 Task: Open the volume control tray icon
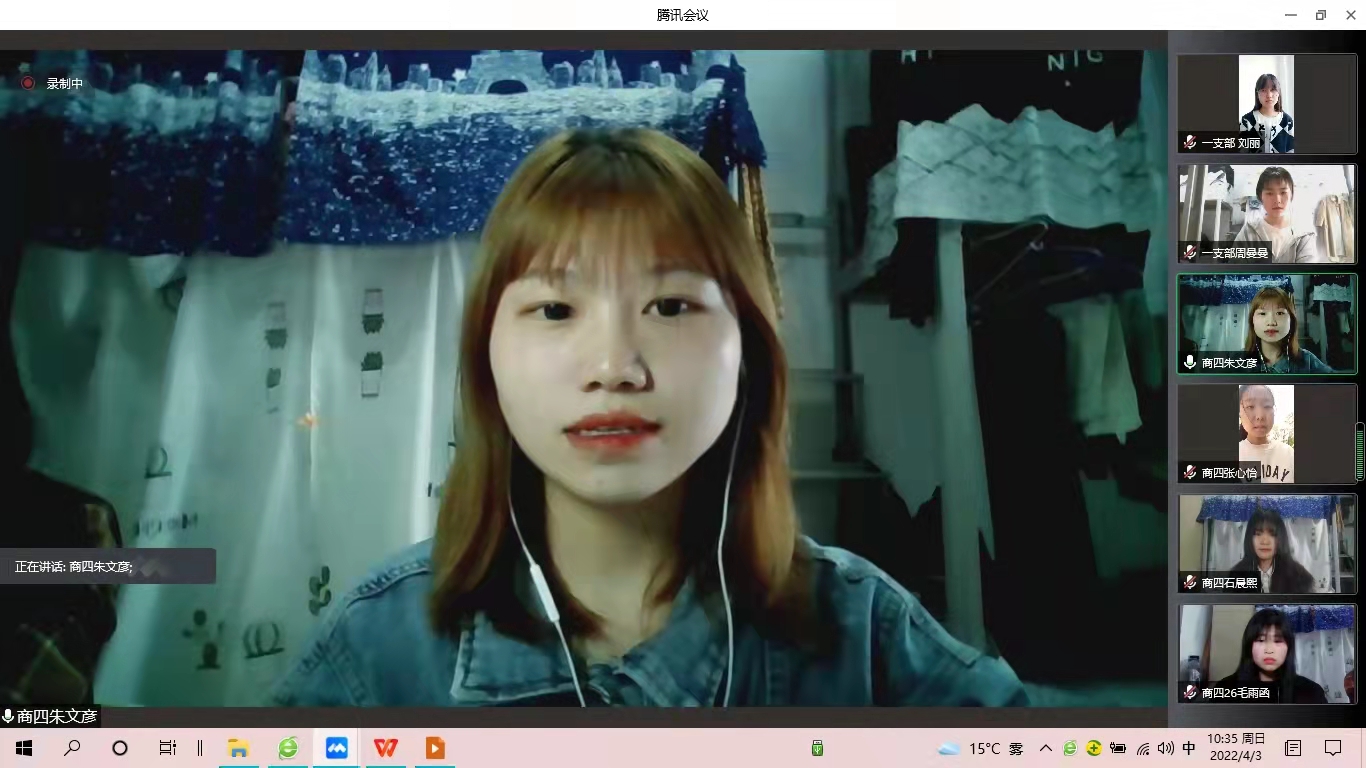point(1165,748)
